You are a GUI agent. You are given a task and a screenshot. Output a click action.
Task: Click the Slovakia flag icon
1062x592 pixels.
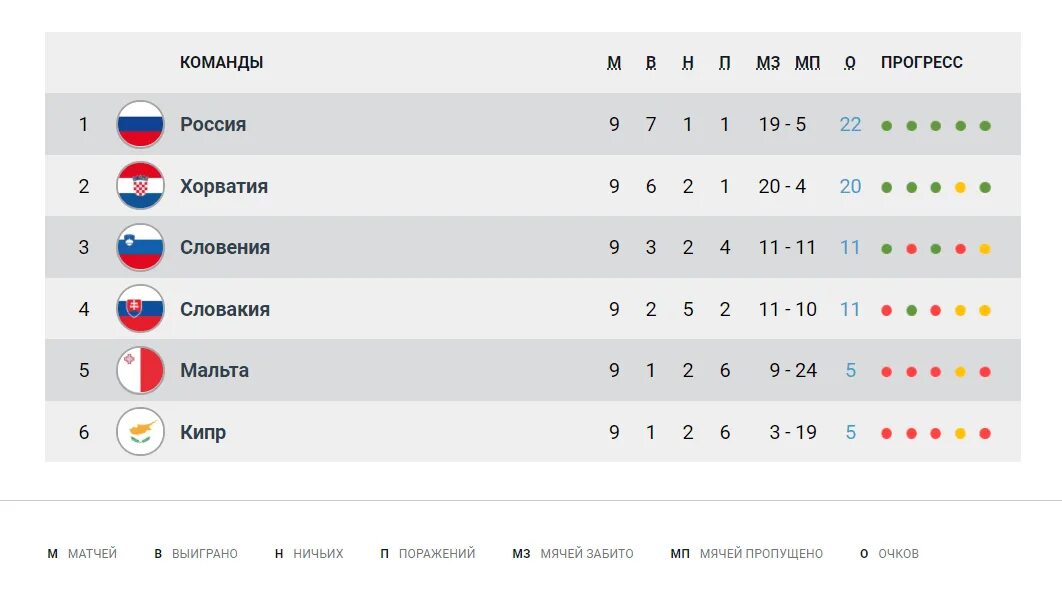(x=140, y=309)
